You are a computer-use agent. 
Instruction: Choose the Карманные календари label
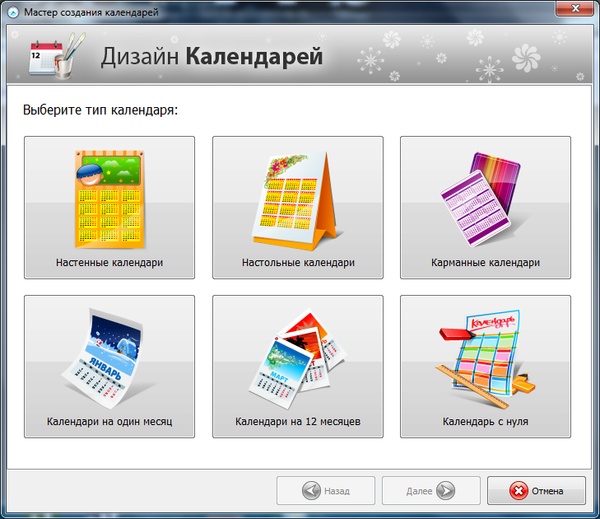tap(485, 263)
